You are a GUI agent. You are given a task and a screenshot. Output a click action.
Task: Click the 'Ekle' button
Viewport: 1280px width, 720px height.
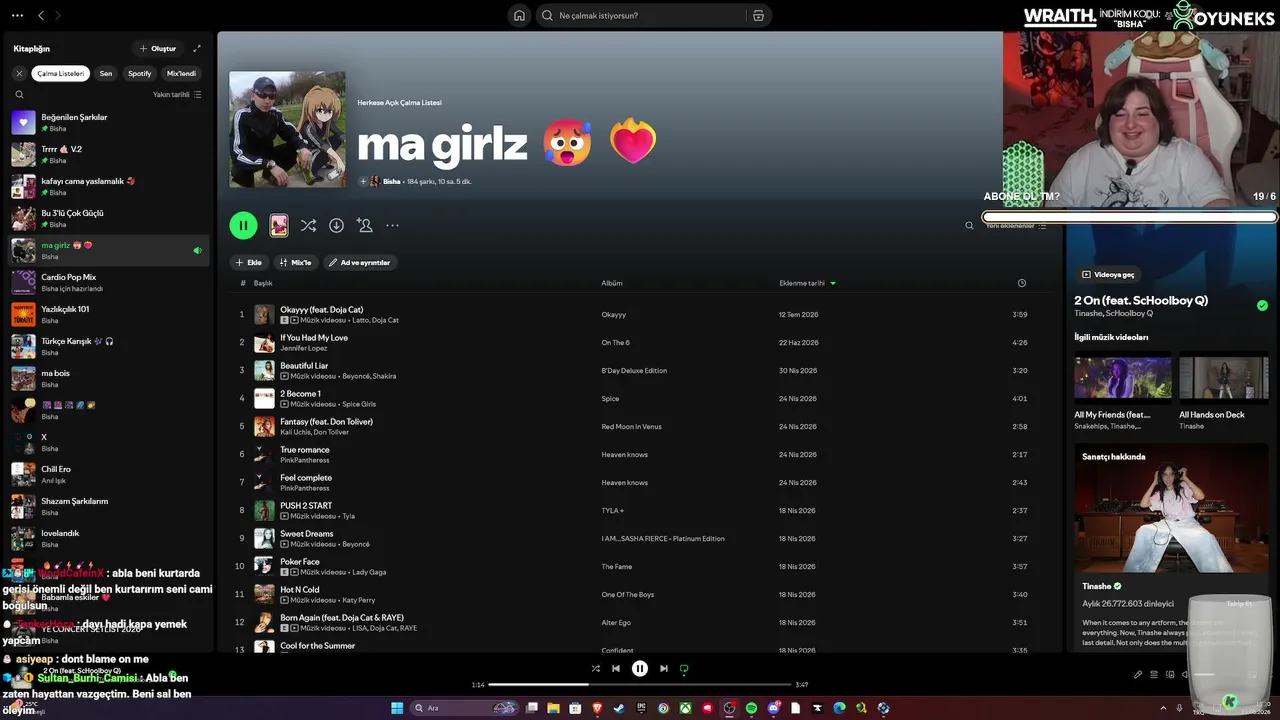pyautogui.click(x=248, y=262)
